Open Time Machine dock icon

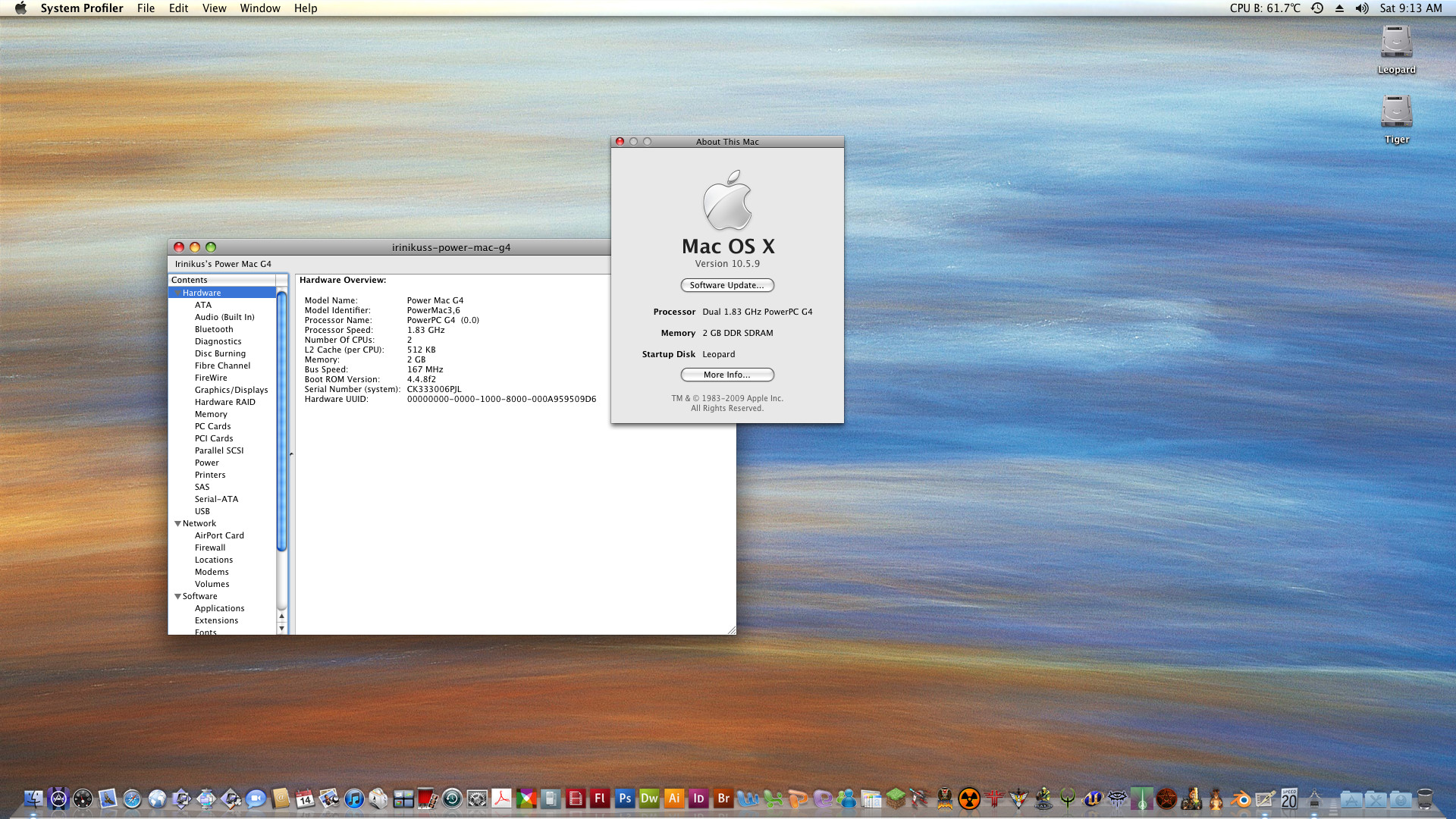(452, 799)
